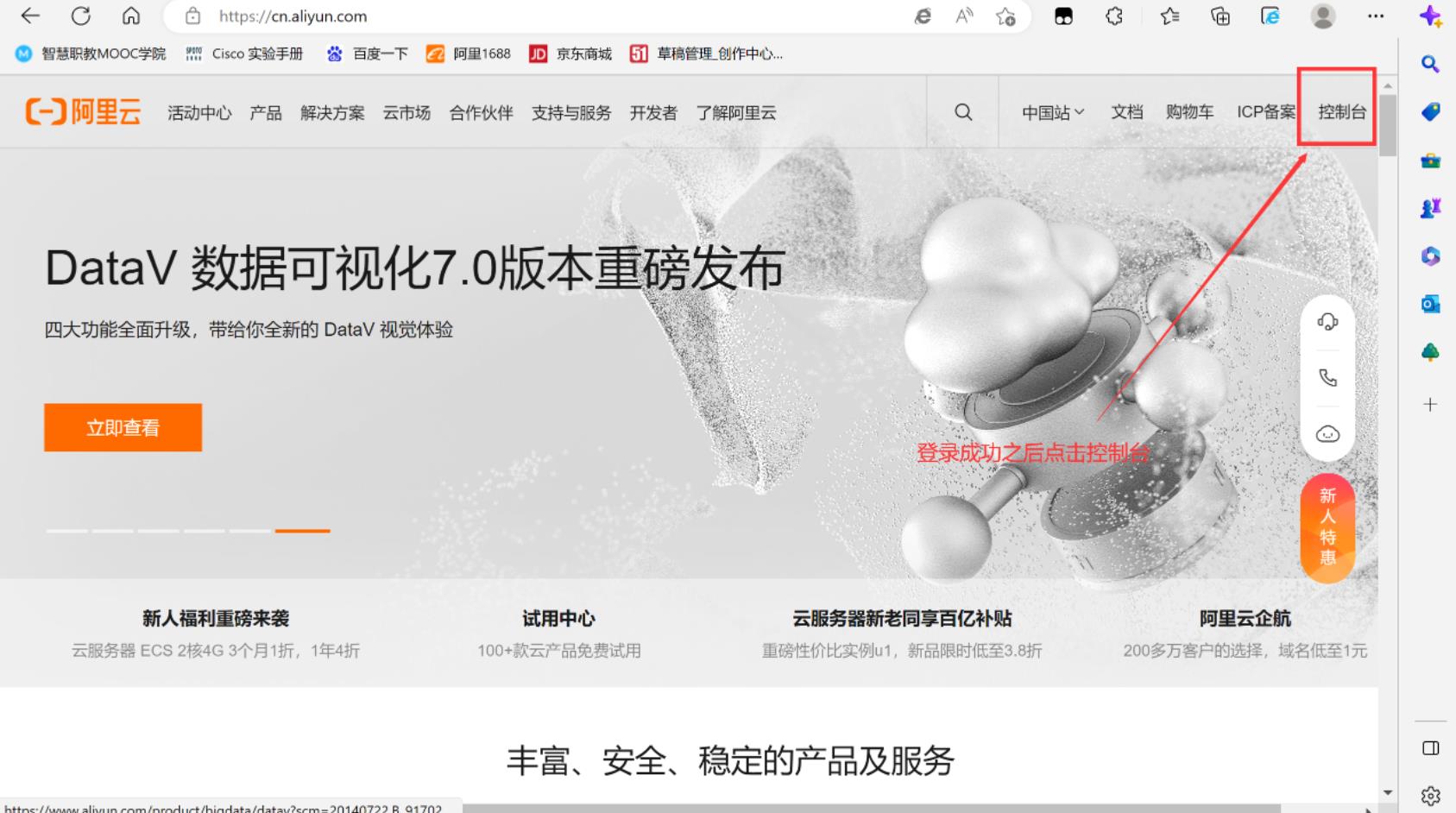The image size is (1456, 813).
Task: Click the page vertical scrollbar thumb
Action: [1388, 125]
